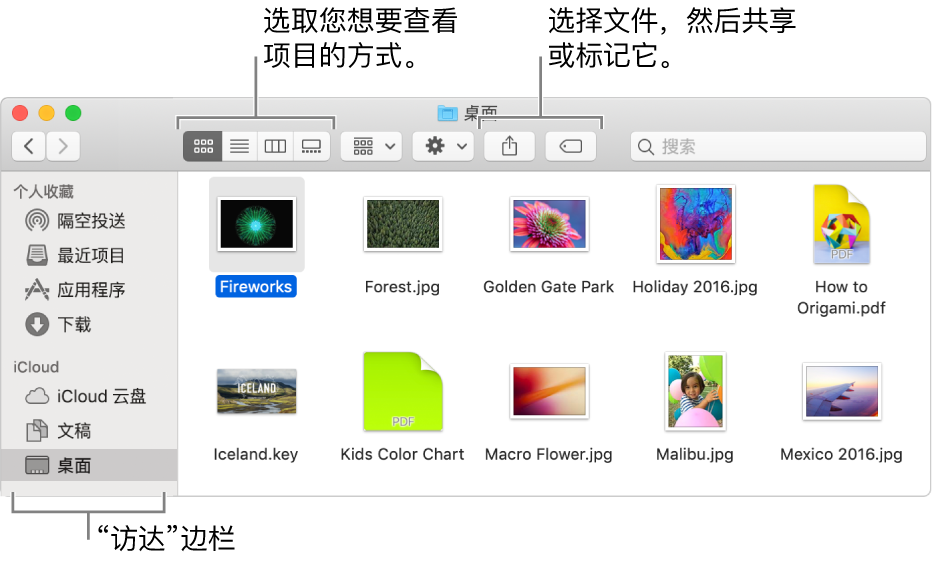Switch to icon view
The image size is (934, 561).
pyautogui.click(x=203, y=147)
